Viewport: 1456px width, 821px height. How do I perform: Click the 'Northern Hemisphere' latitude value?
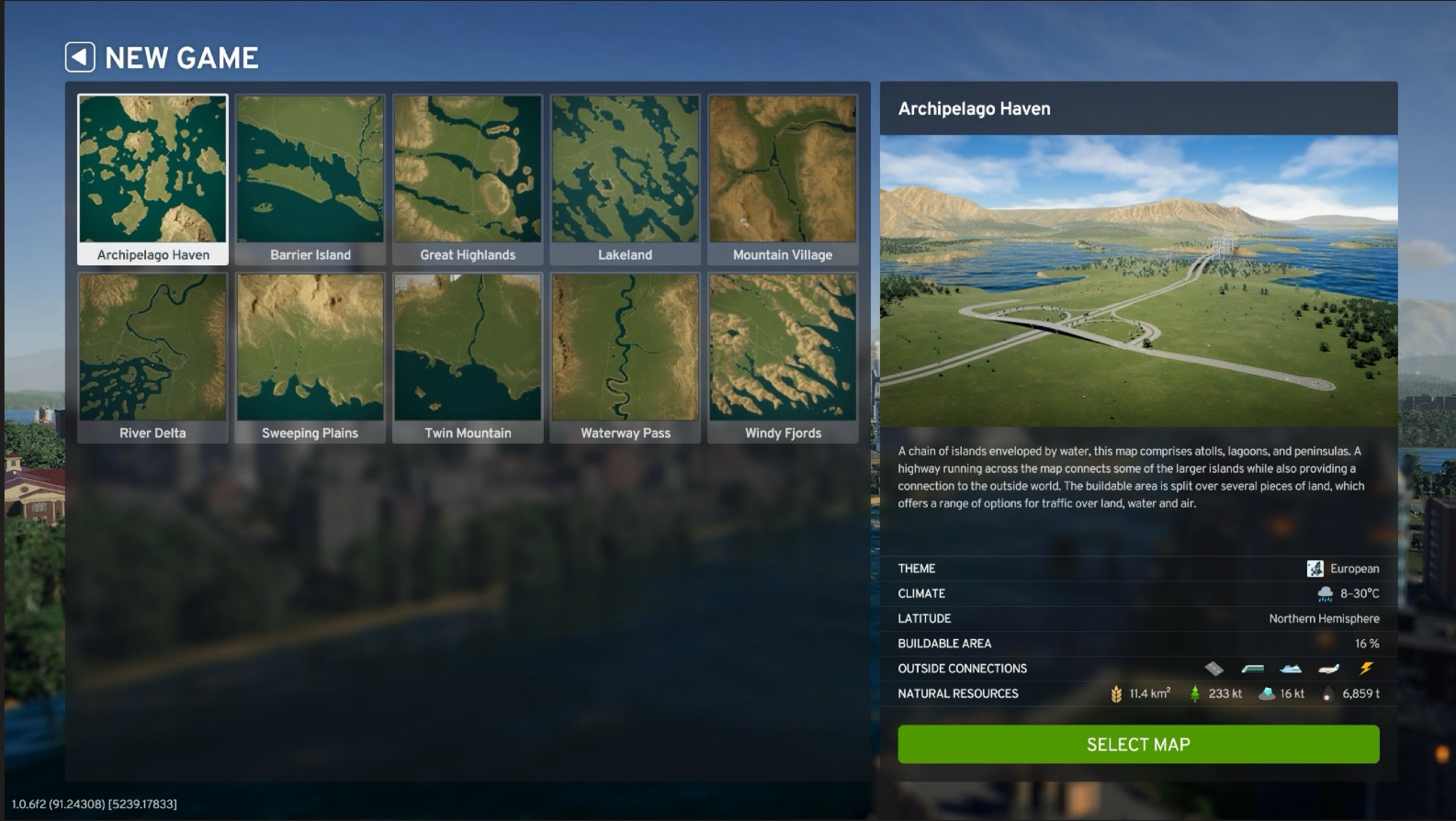(x=1324, y=619)
